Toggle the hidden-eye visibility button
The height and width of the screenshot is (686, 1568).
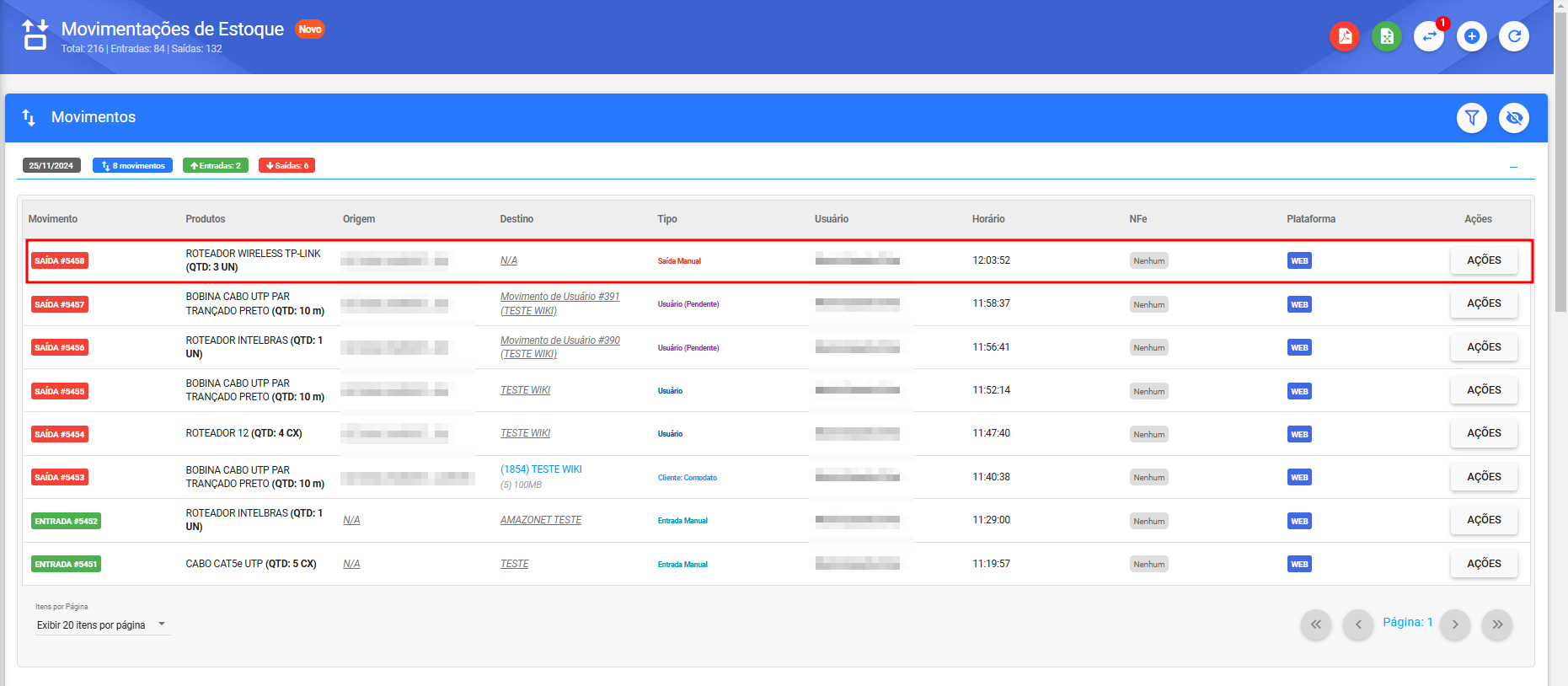pyautogui.click(x=1514, y=118)
